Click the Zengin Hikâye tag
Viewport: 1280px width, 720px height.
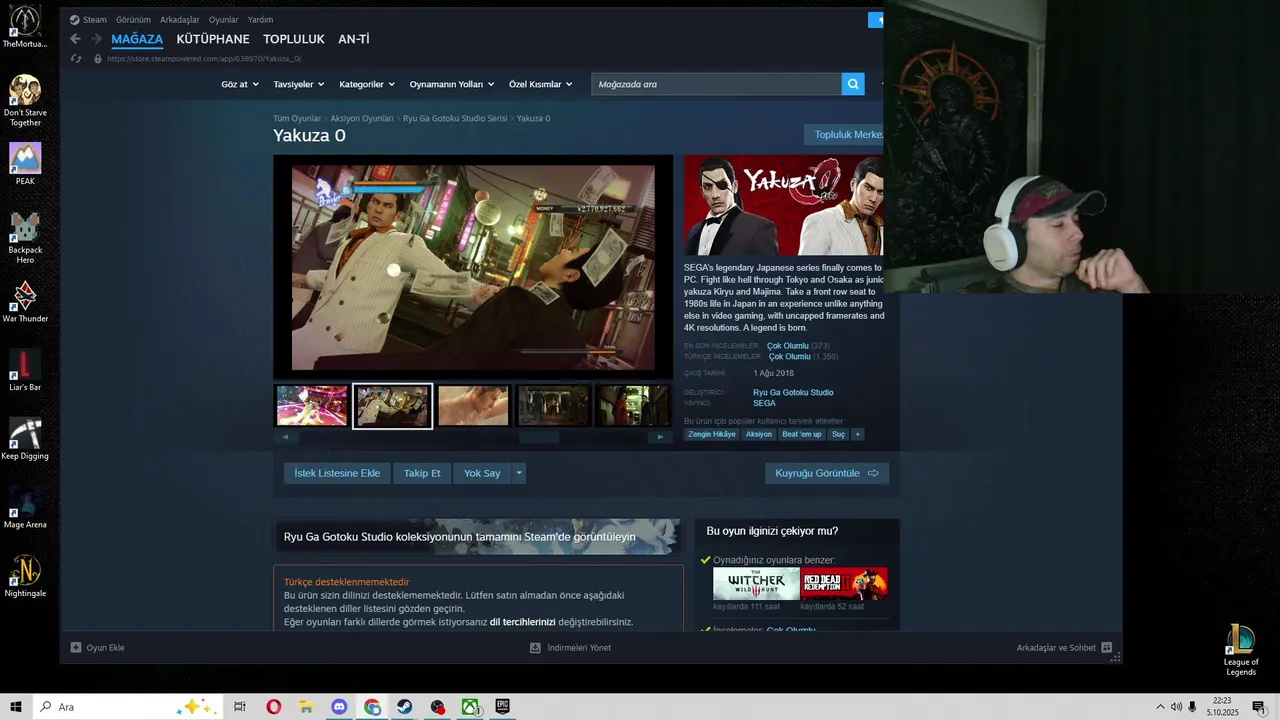(712, 434)
